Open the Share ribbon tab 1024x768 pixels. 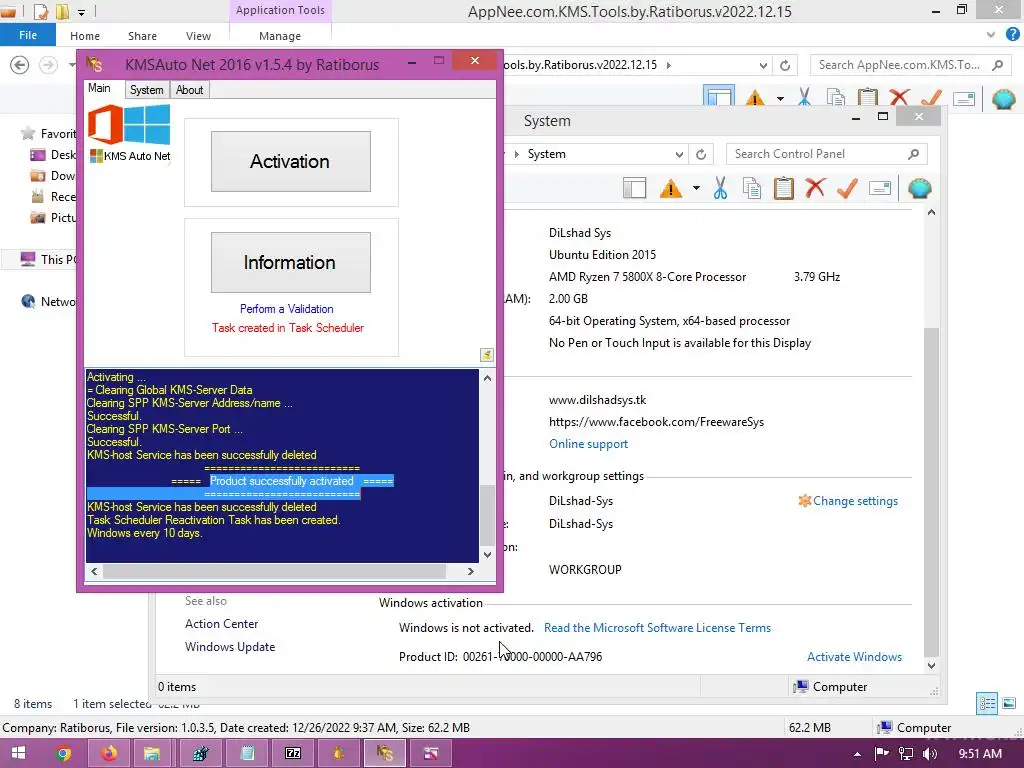142,36
